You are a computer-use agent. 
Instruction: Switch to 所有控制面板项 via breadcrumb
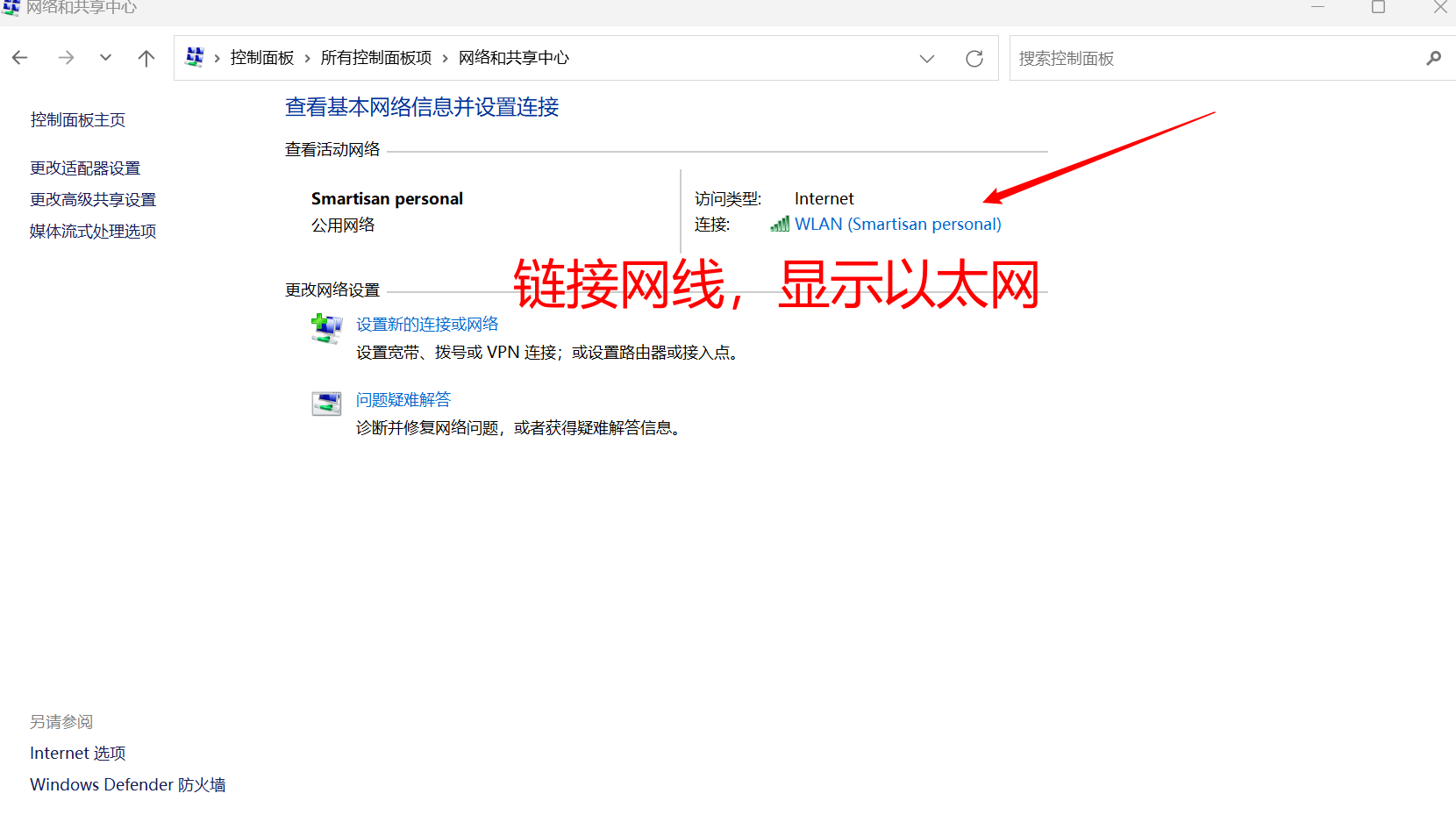[x=376, y=57]
